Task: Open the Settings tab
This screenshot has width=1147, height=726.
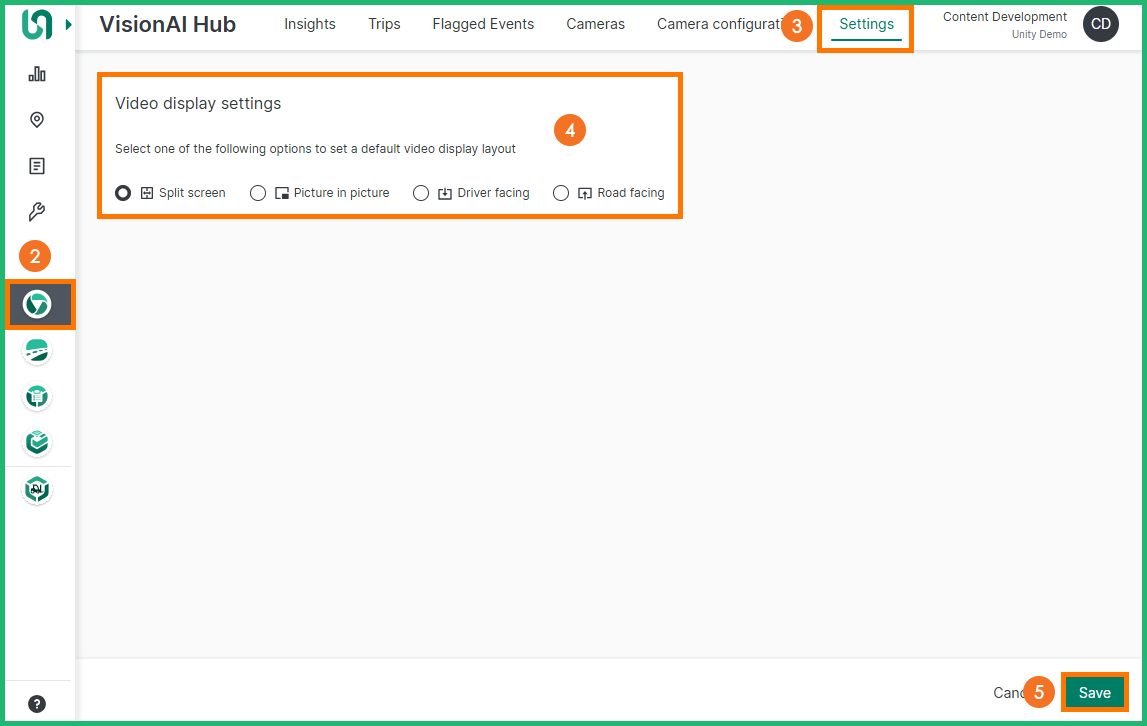Action: [x=866, y=24]
